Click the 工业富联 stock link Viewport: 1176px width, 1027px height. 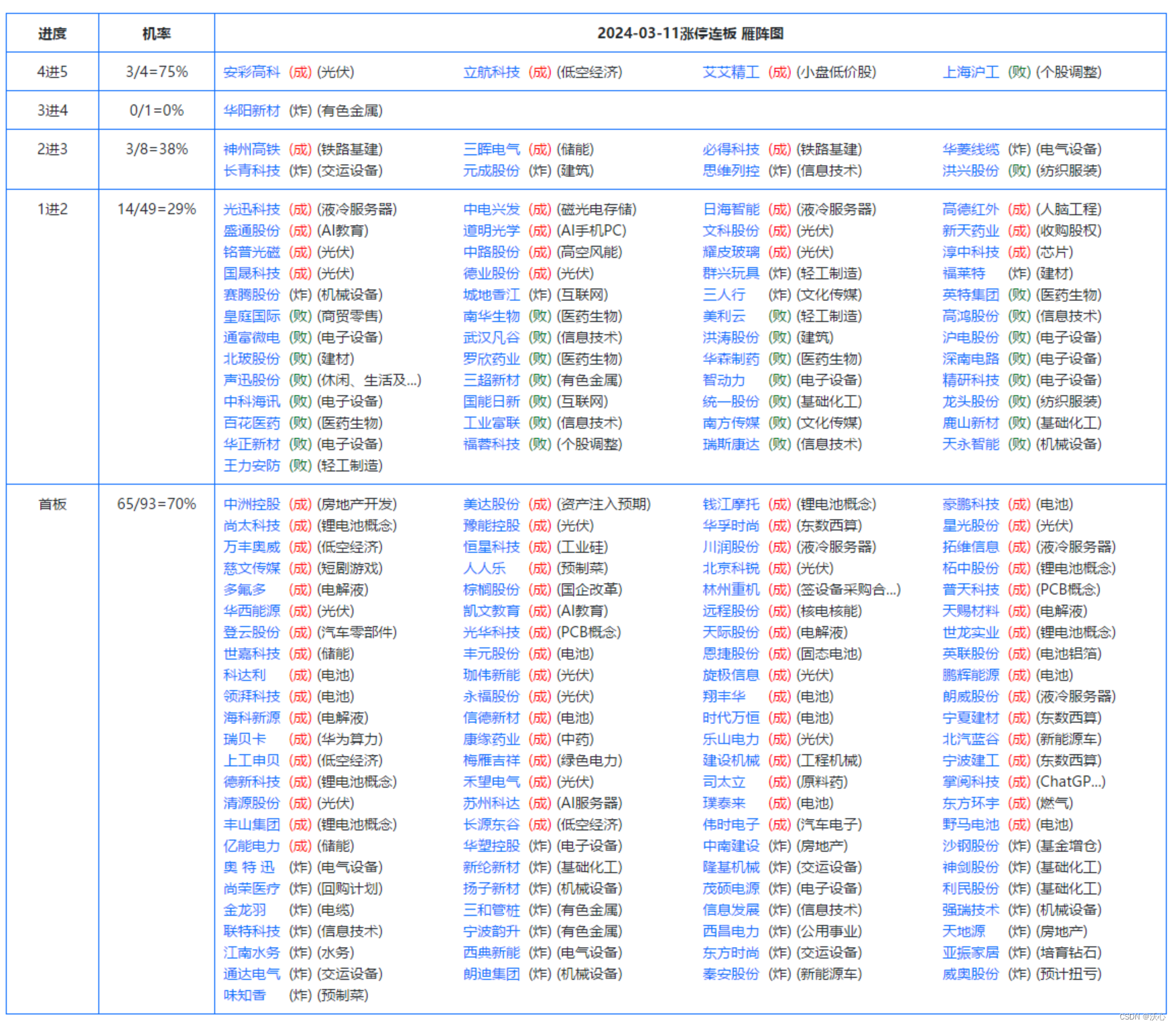click(491, 423)
